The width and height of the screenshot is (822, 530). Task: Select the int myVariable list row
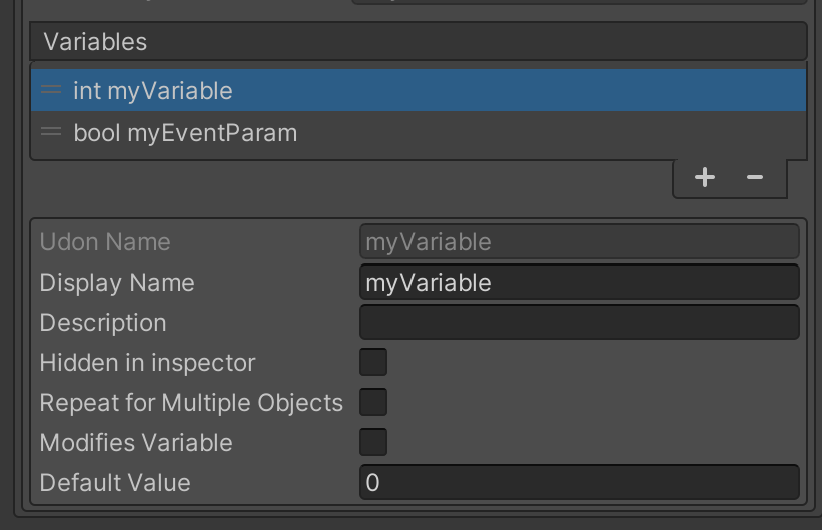point(418,90)
